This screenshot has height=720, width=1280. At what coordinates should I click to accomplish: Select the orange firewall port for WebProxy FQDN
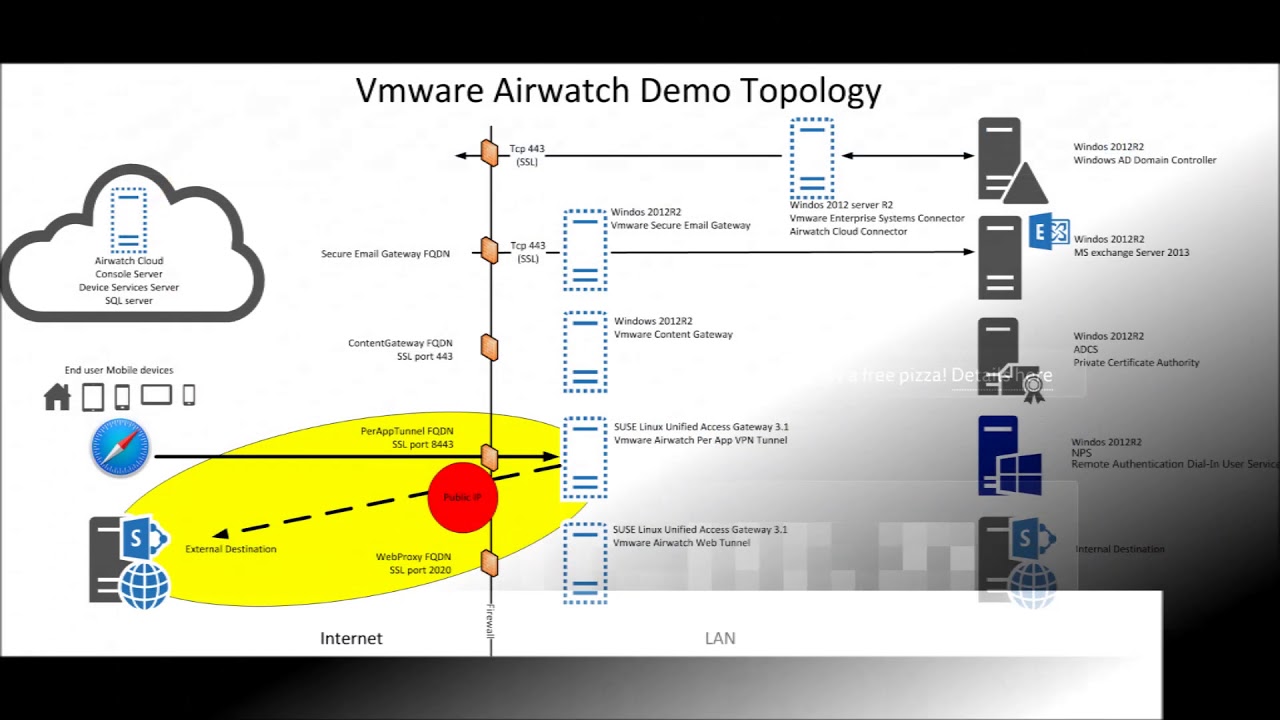489,563
